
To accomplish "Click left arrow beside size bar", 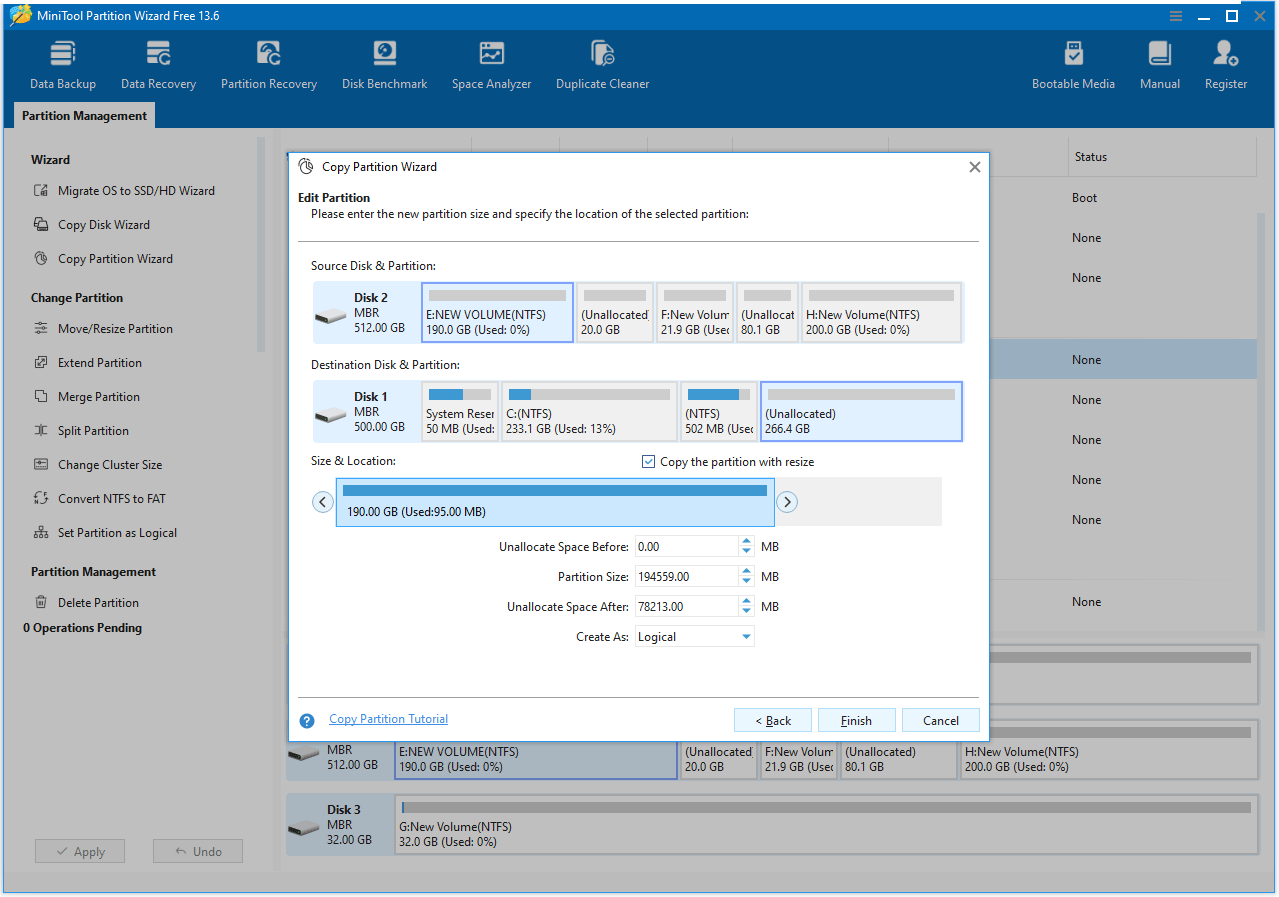I will (x=323, y=502).
